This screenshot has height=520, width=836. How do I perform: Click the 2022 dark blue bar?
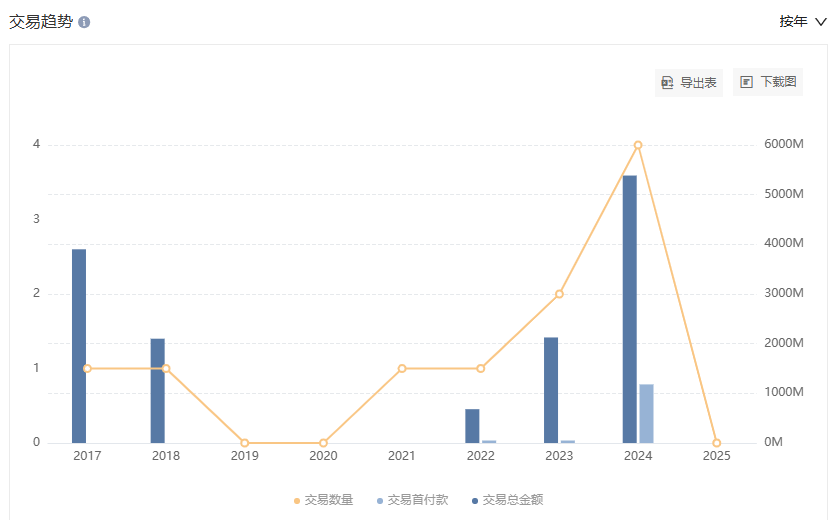pyautogui.click(x=472, y=426)
